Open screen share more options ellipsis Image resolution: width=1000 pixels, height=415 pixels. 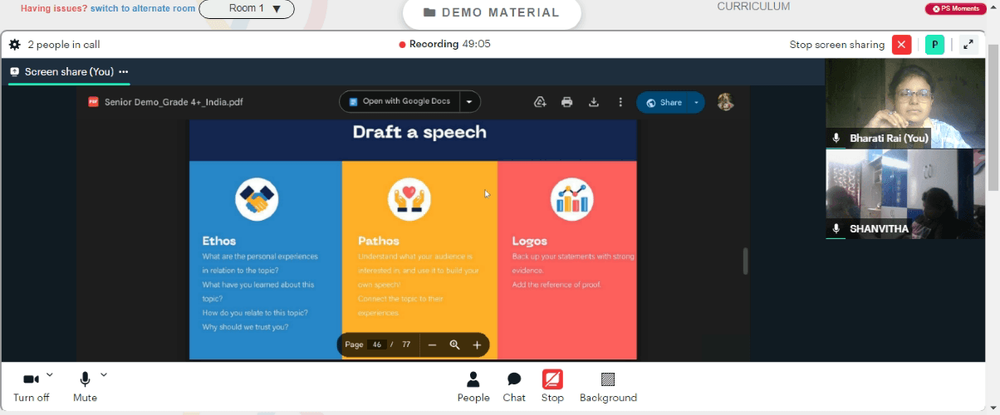coord(123,72)
